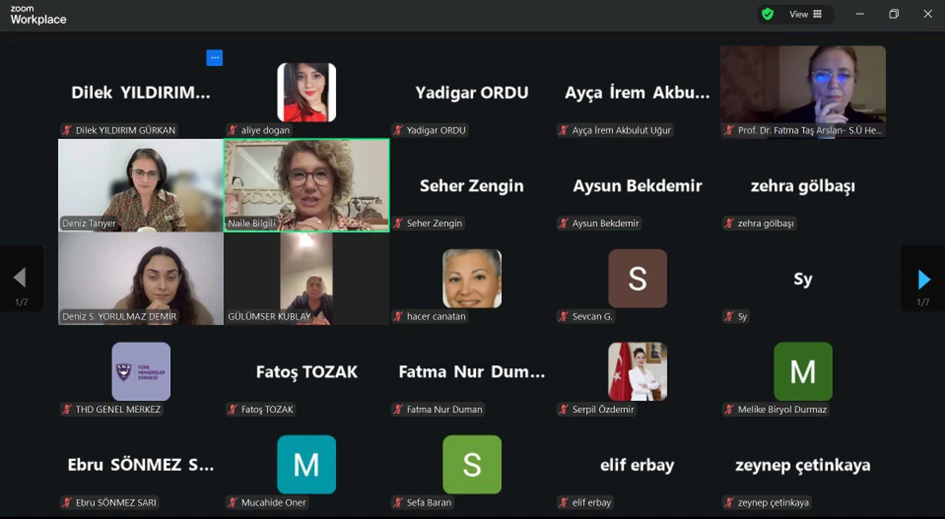Restore down the Zoom window
Viewport: 945px width, 519px height.
point(894,14)
